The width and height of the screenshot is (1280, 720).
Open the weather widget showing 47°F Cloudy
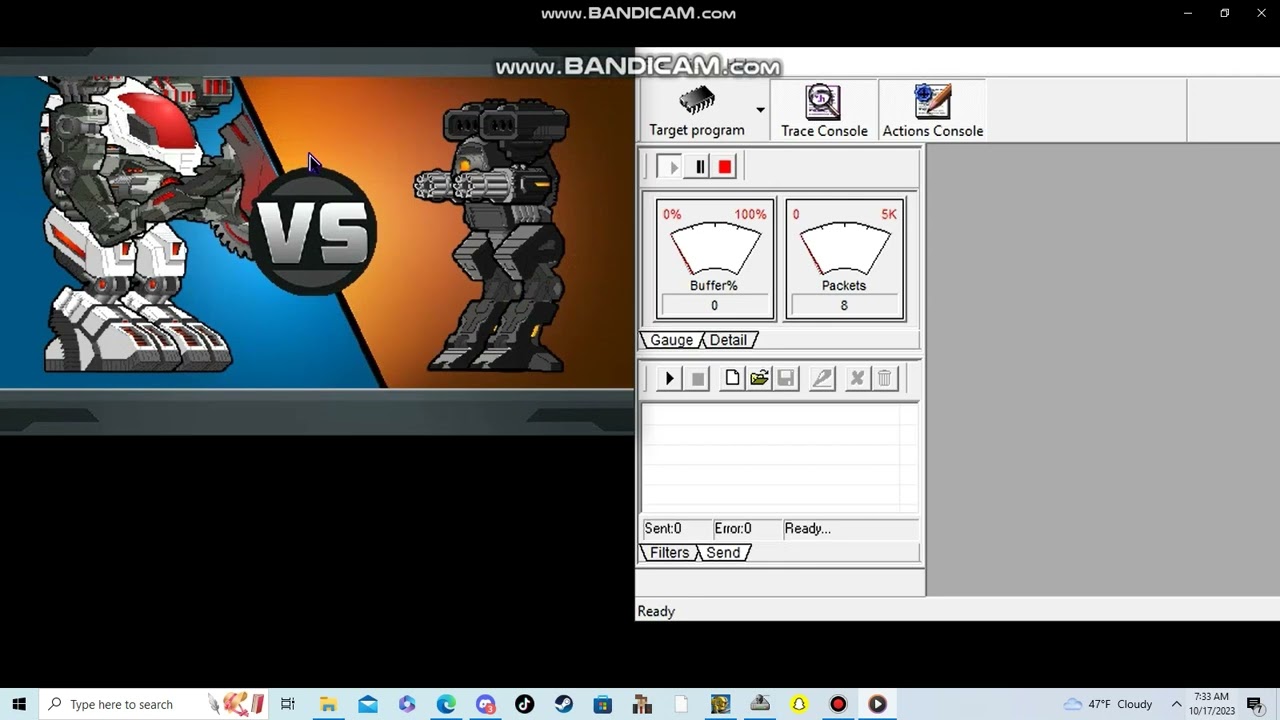click(1108, 704)
